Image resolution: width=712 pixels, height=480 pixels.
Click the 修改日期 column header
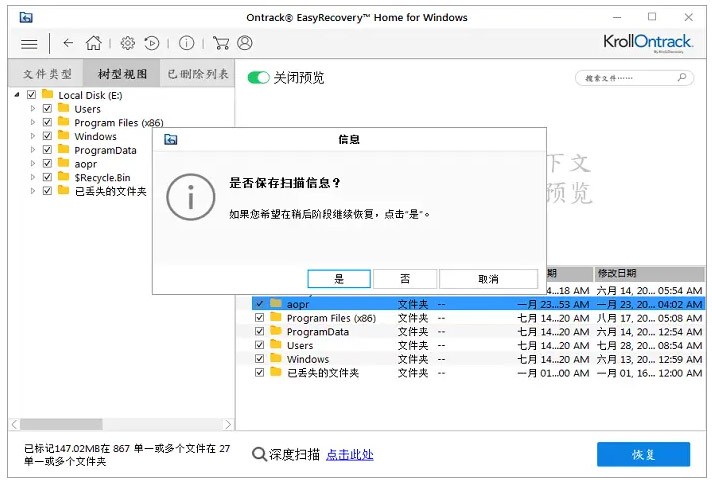(649, 273)
